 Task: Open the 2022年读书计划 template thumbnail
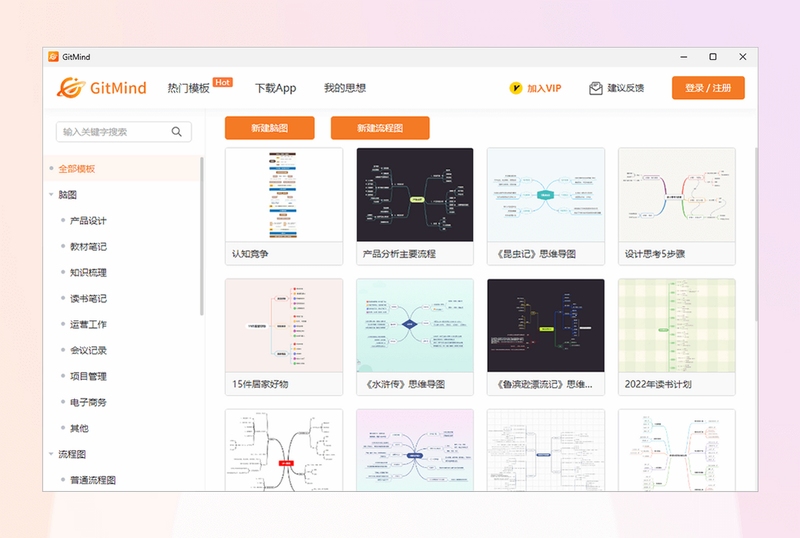[x=677, y=325]
